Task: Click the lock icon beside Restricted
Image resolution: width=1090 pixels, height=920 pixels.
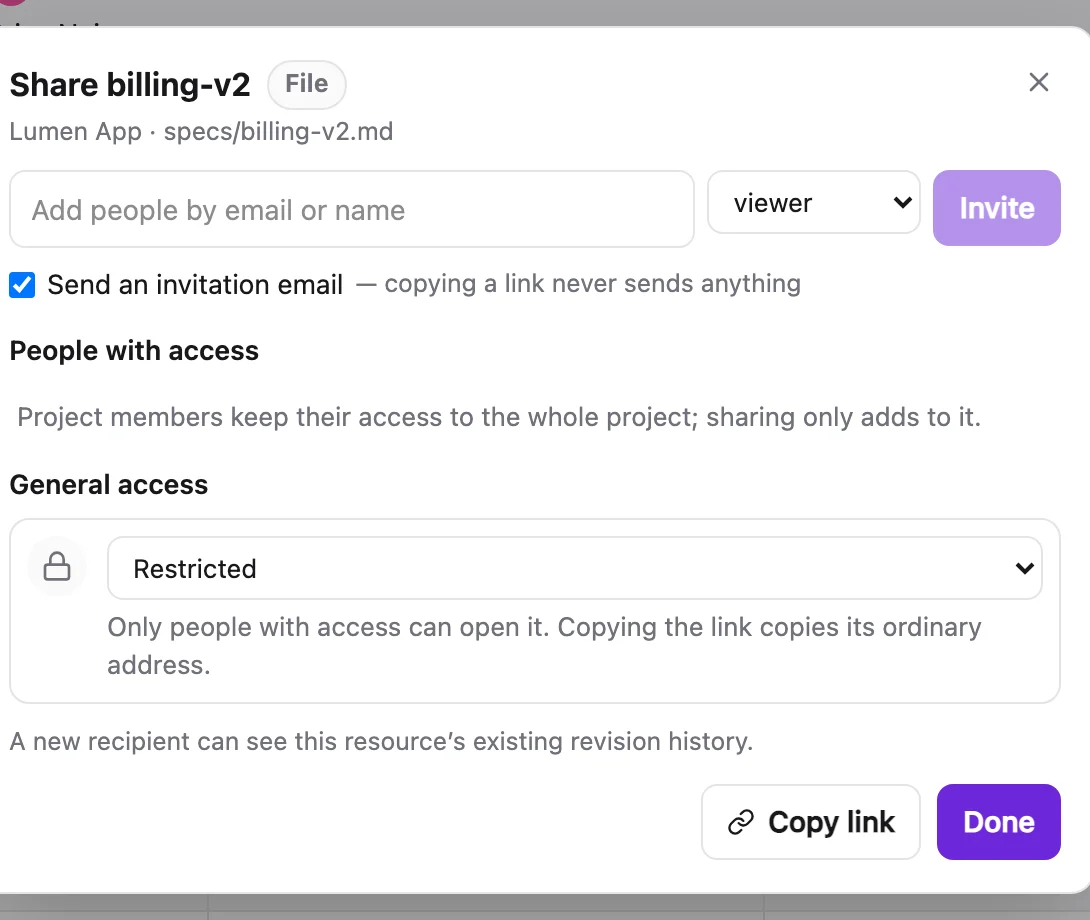Action: [x=57, y=567]
